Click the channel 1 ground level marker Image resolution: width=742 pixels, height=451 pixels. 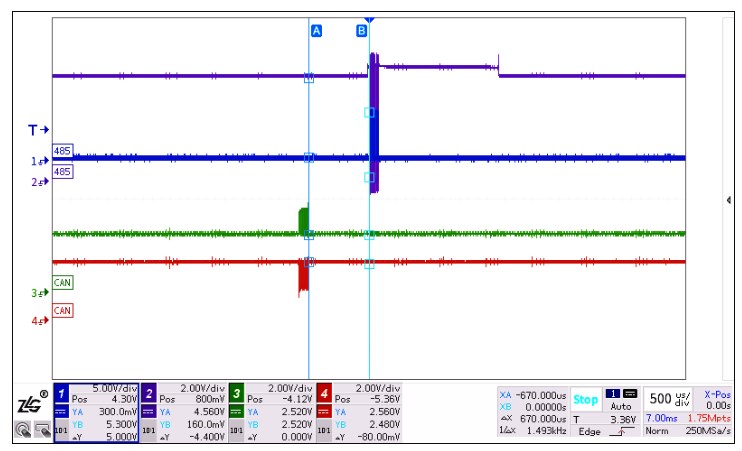40,161
